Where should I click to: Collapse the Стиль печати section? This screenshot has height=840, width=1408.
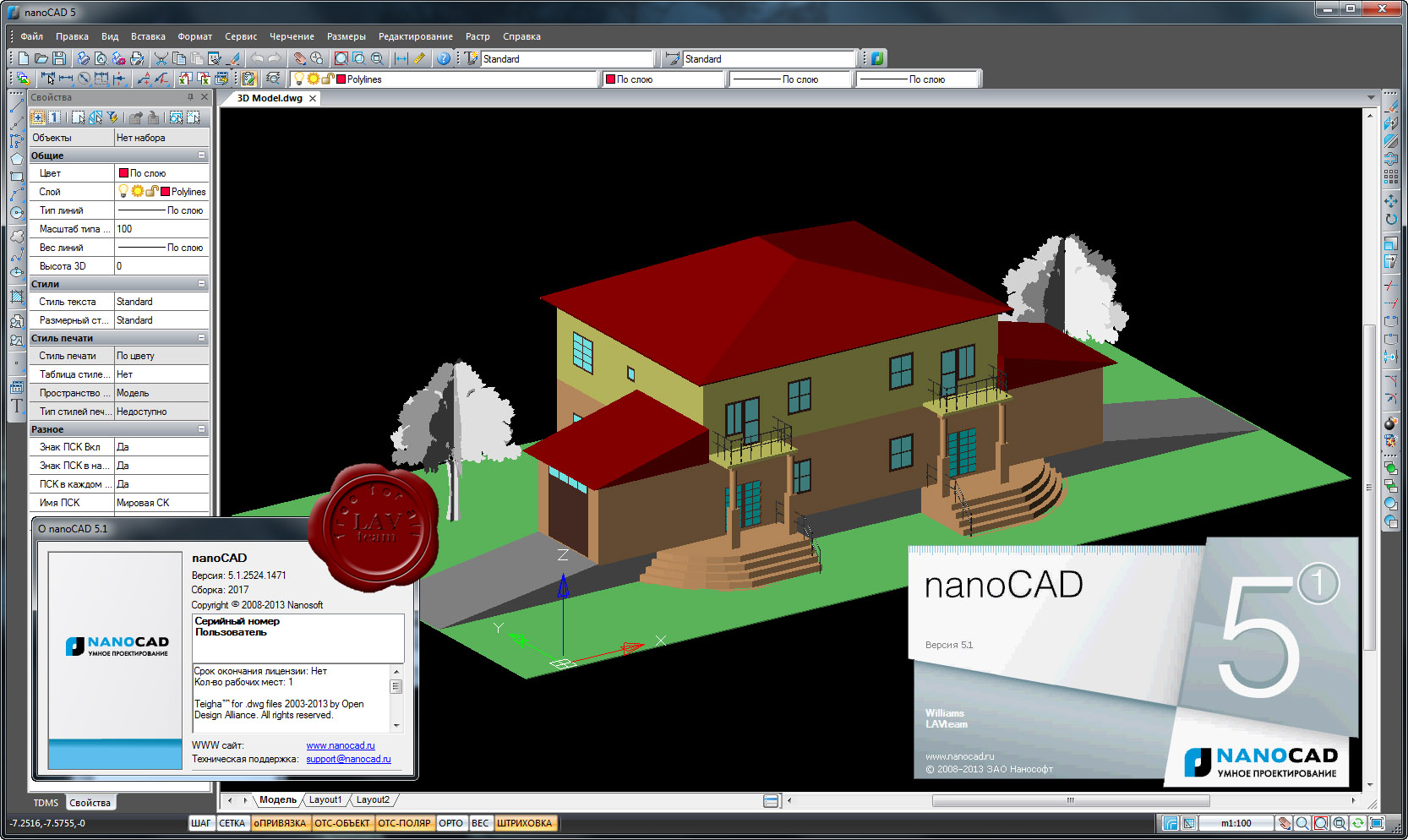click(201, 338)
